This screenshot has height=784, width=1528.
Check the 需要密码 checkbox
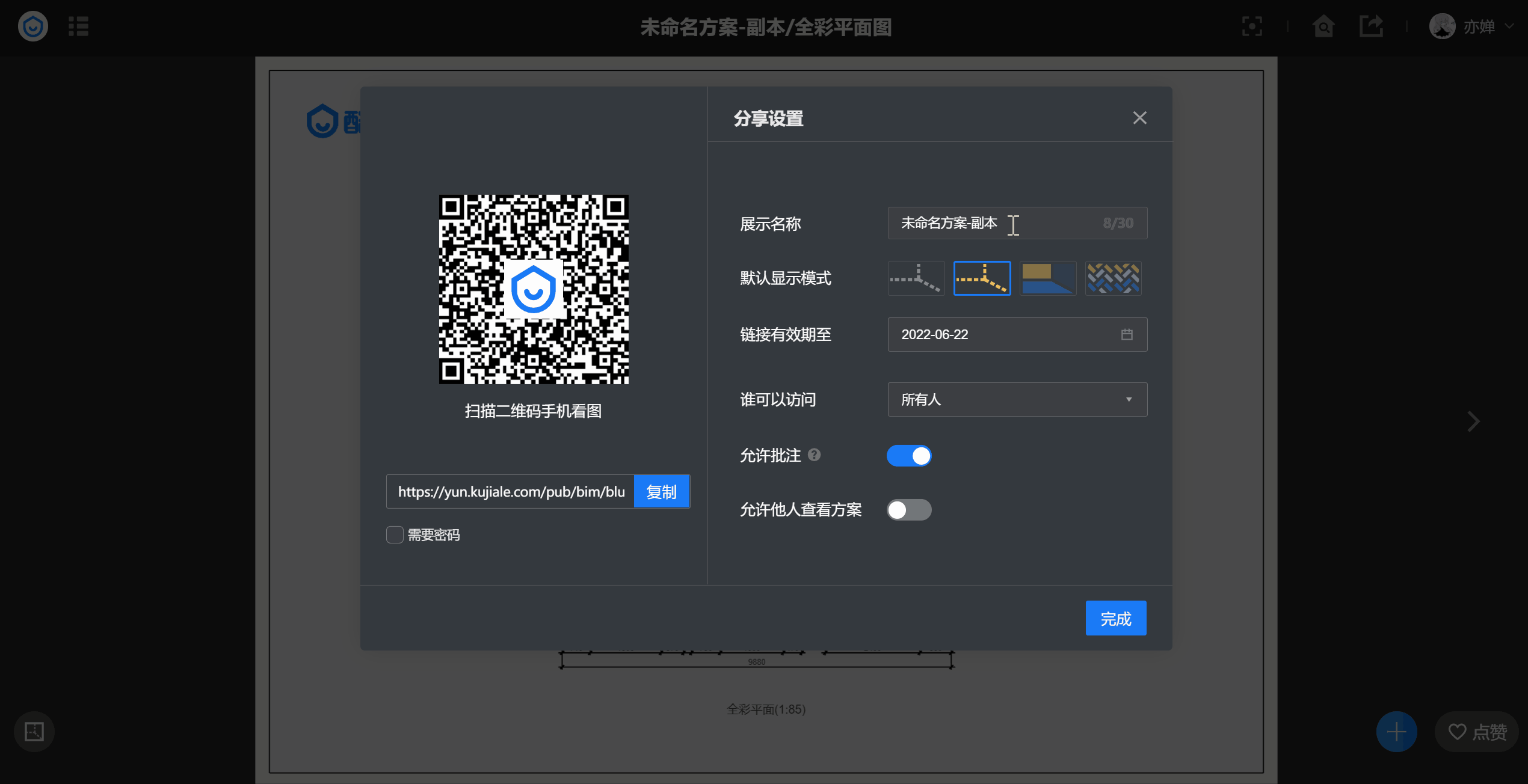pos(395,534)
